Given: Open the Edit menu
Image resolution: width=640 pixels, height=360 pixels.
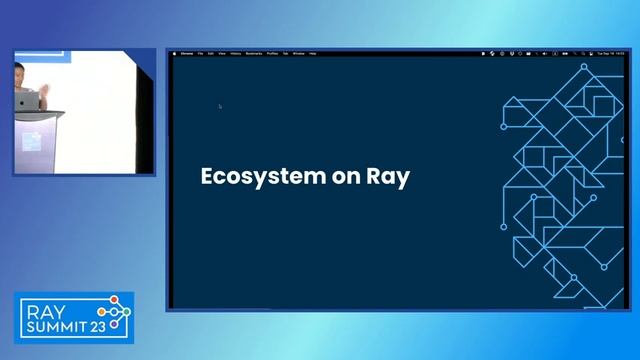Looking at the screenshot, I should pyautogui.click(x=211, y=53).
